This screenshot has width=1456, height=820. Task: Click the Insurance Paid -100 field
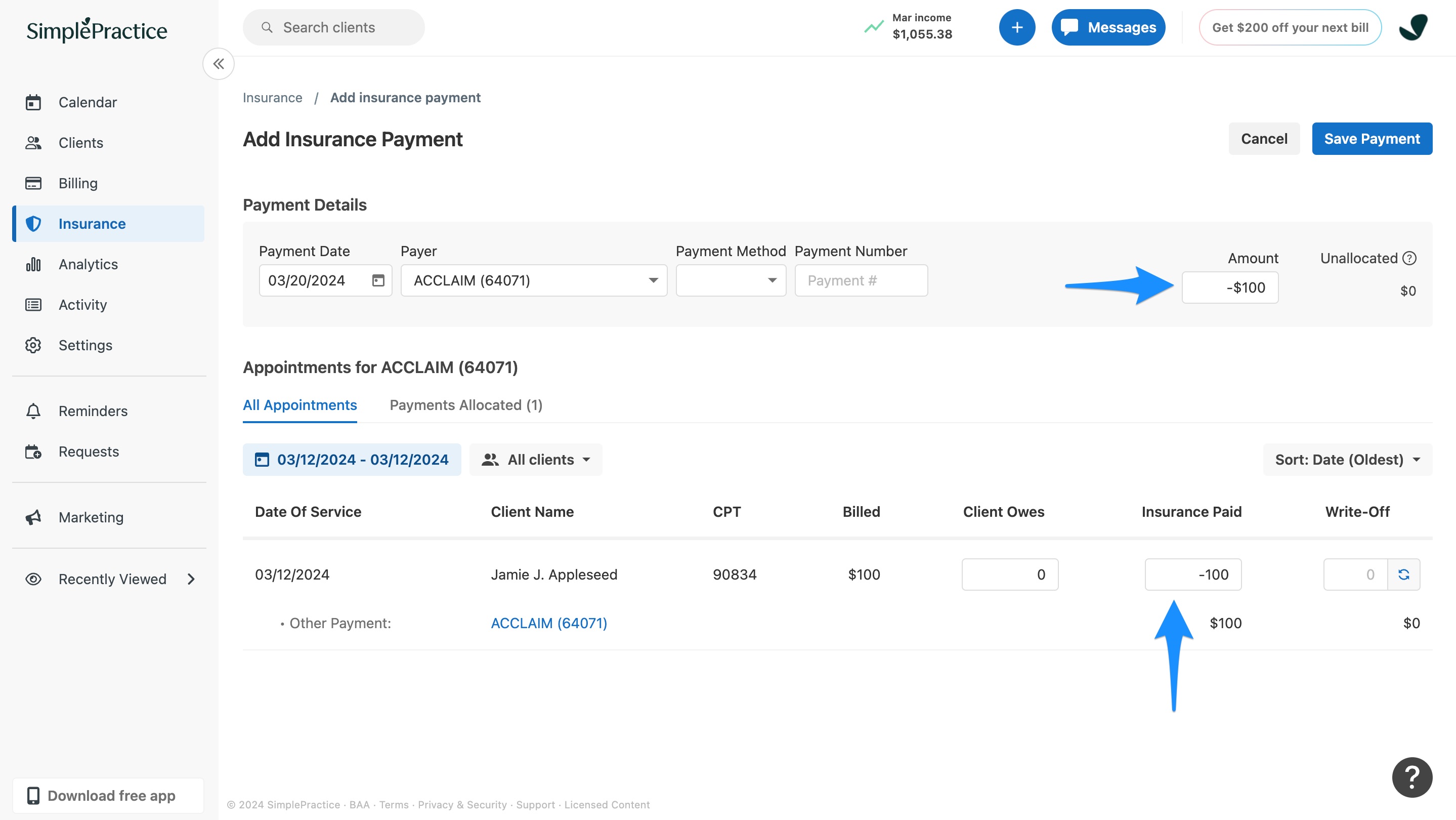(1192, 575)
